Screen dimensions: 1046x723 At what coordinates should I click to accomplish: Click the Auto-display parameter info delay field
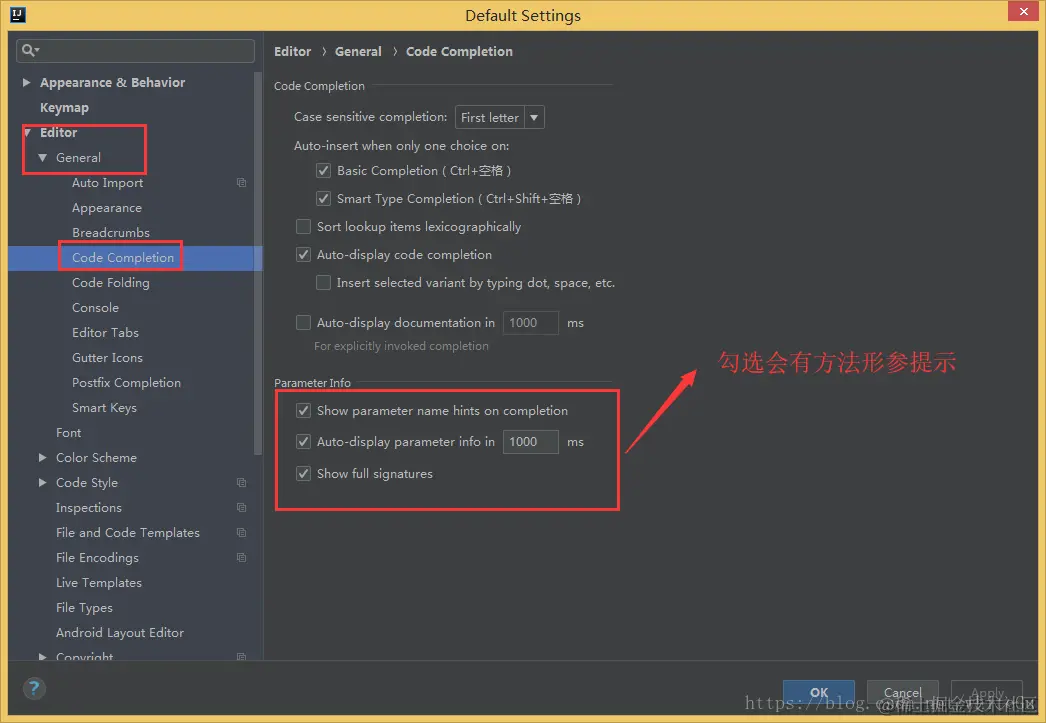(x=530, y=442)
